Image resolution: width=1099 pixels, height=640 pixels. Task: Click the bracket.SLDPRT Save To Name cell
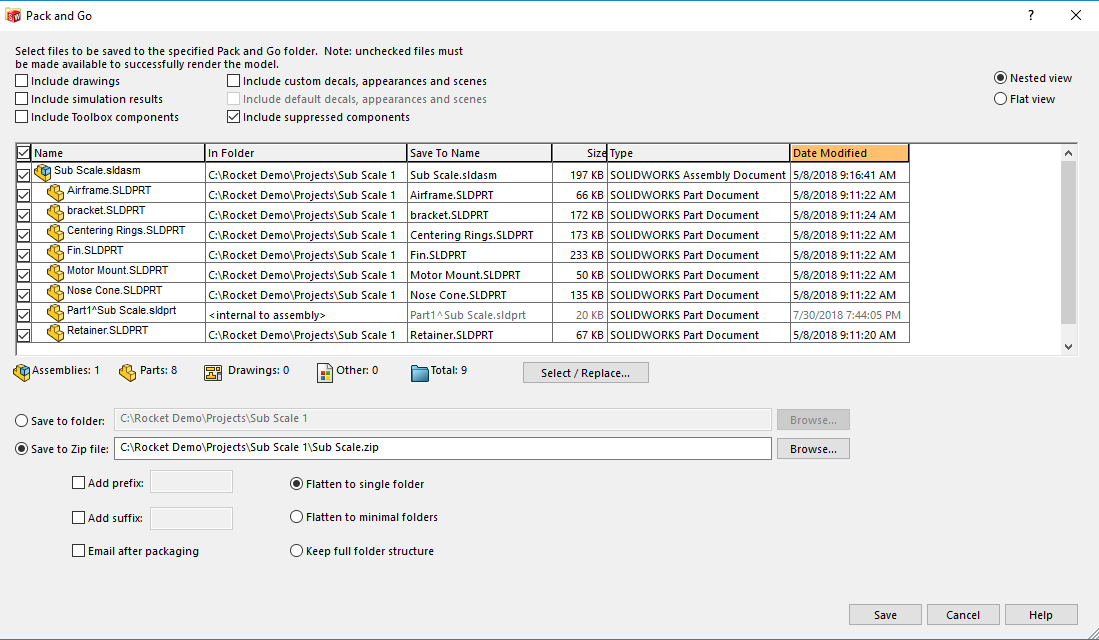pyautogui.click(x=479, y=215)
